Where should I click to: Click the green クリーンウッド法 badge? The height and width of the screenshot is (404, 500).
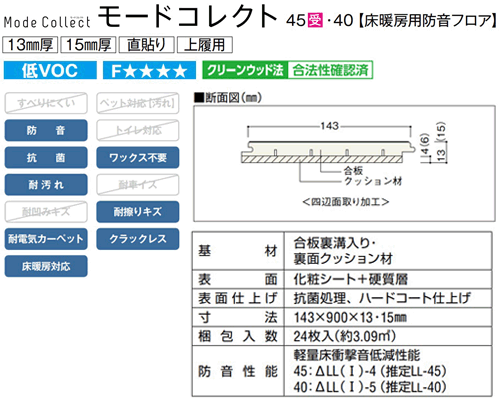pos(245,70)
